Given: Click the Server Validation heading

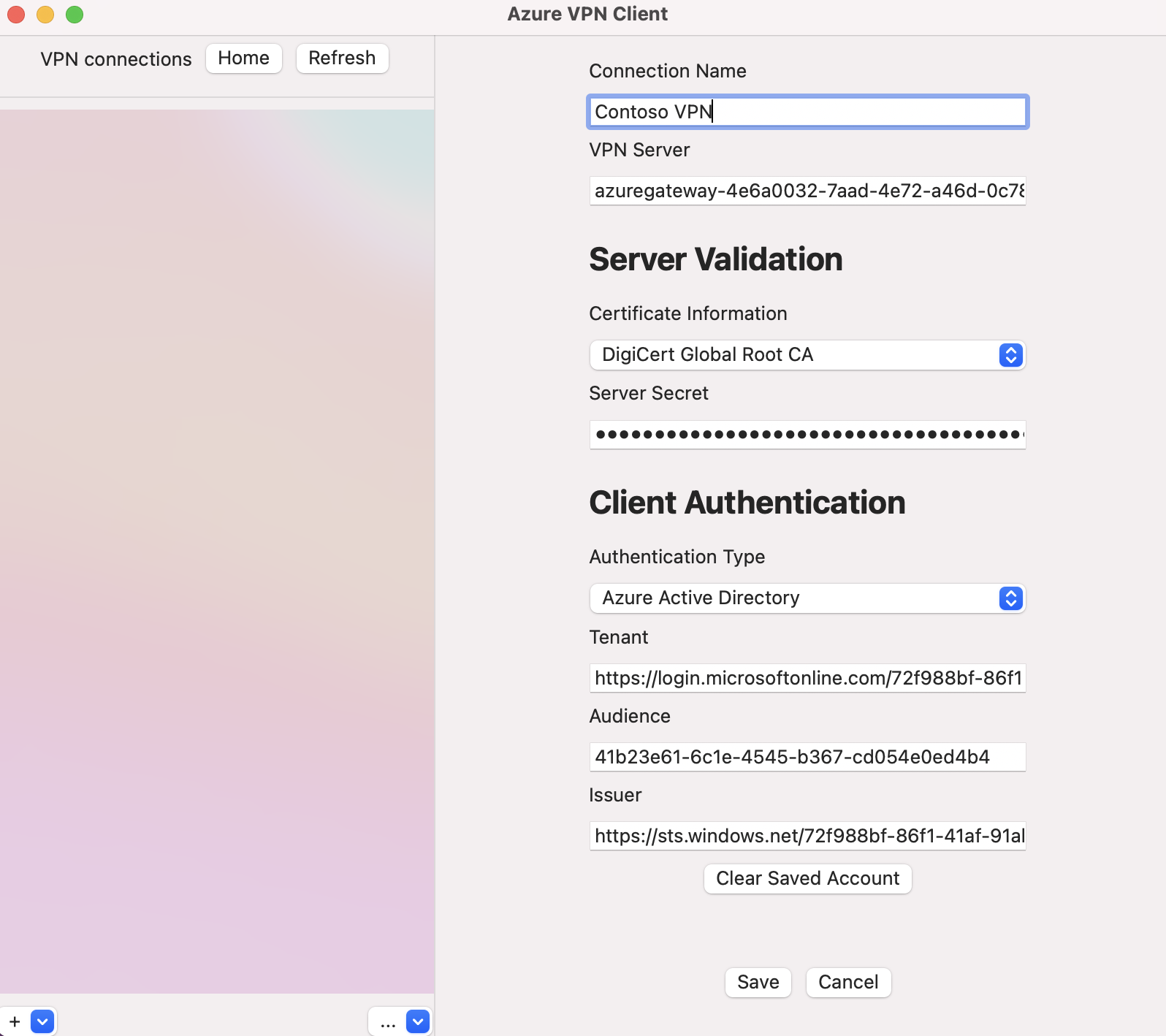Looking at the screenshot, I should coord(716,260).
